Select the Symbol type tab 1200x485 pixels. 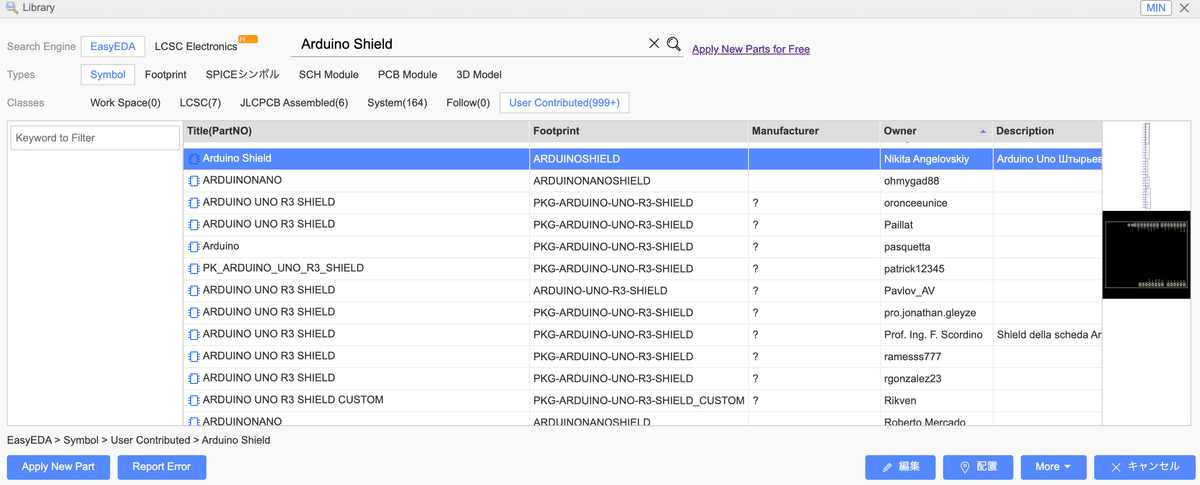tap(108, 75)
